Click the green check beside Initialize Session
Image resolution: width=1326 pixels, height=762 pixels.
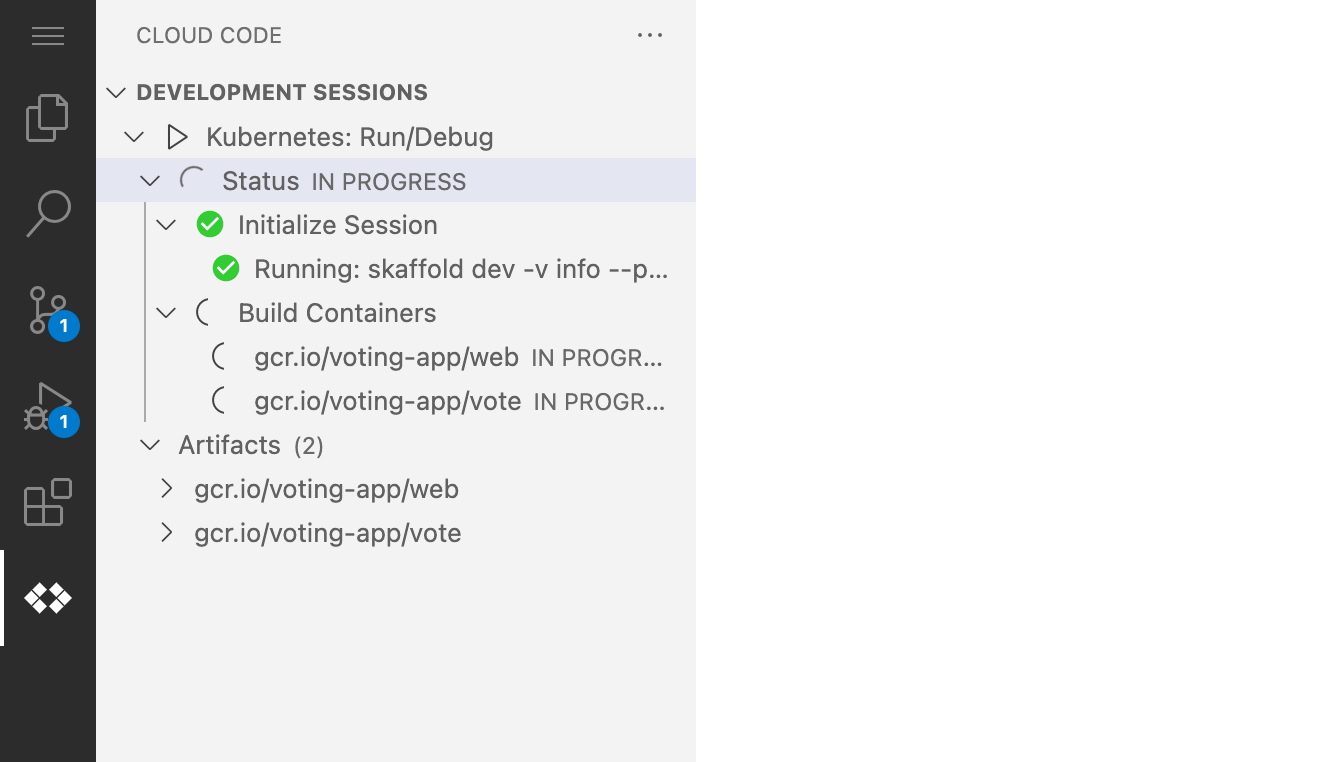210,225
